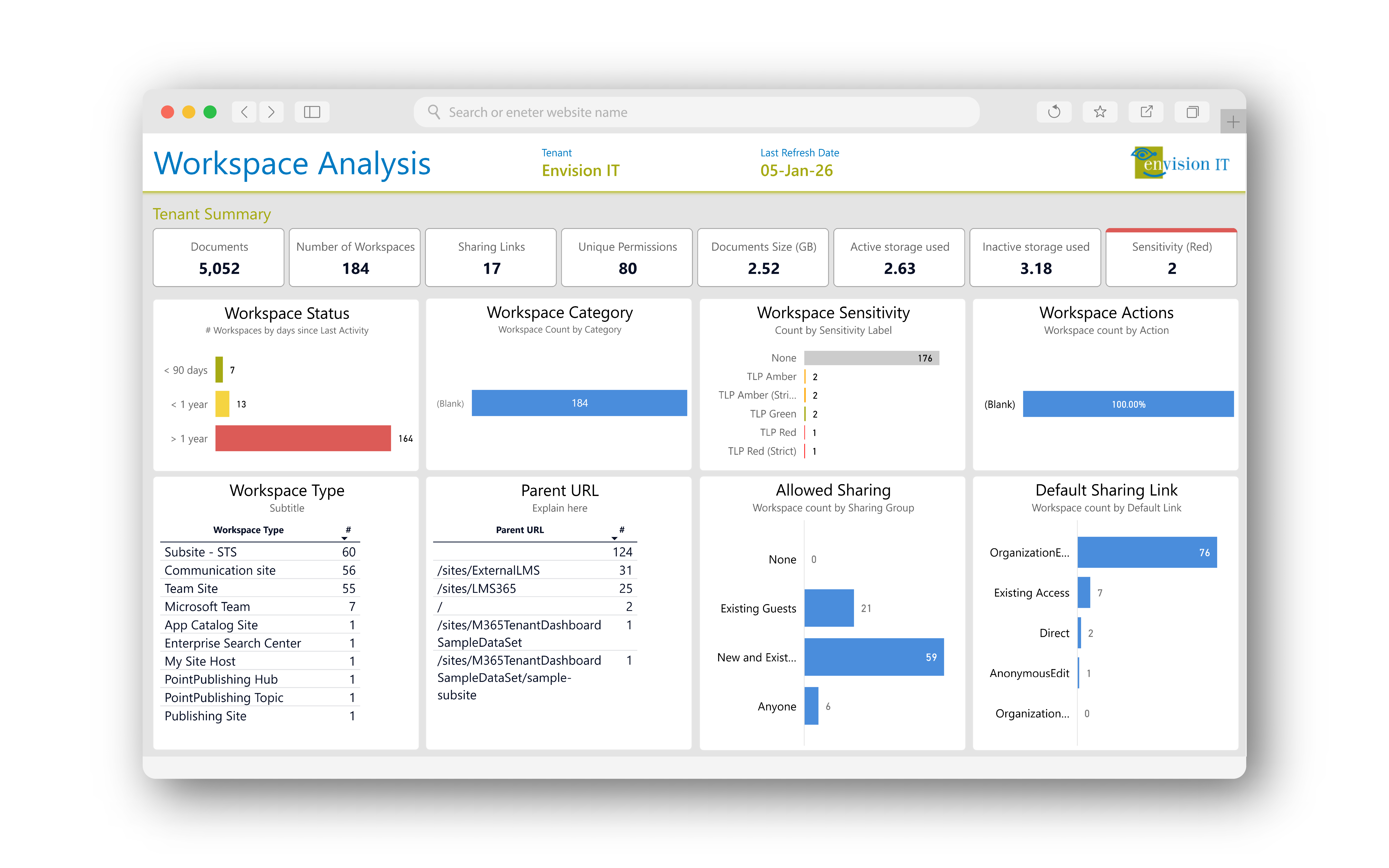Select the Number of Workspaces card
This screenshot has height=868, width=1389.
point(355,258)
